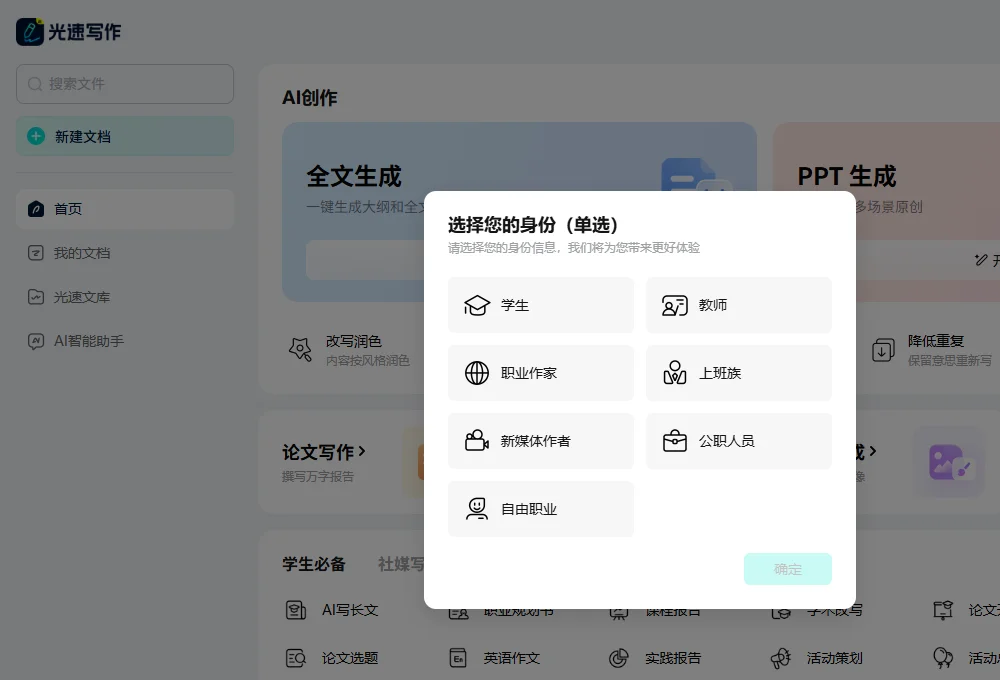Select the 学生 identity option
Viewport: 1000px width, 680px height.
click(541, 305)
